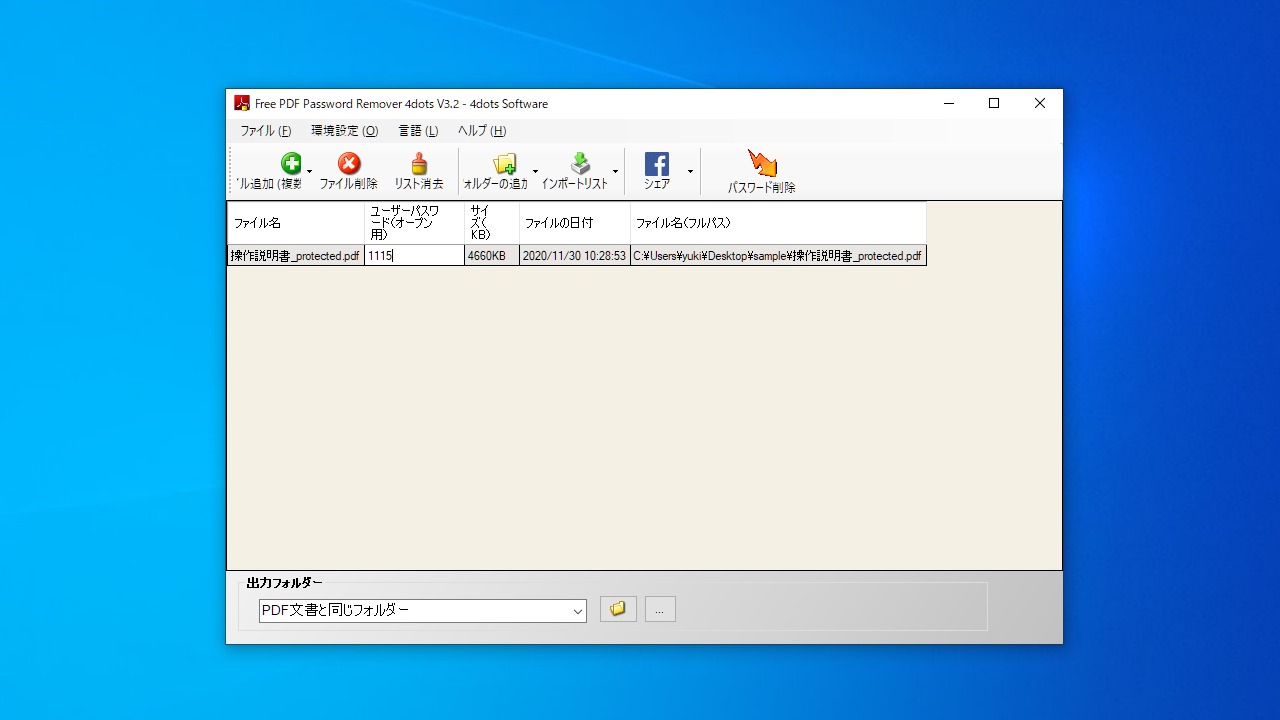Click the Facebook シェア icon
1280x720 pixels.
657,164
